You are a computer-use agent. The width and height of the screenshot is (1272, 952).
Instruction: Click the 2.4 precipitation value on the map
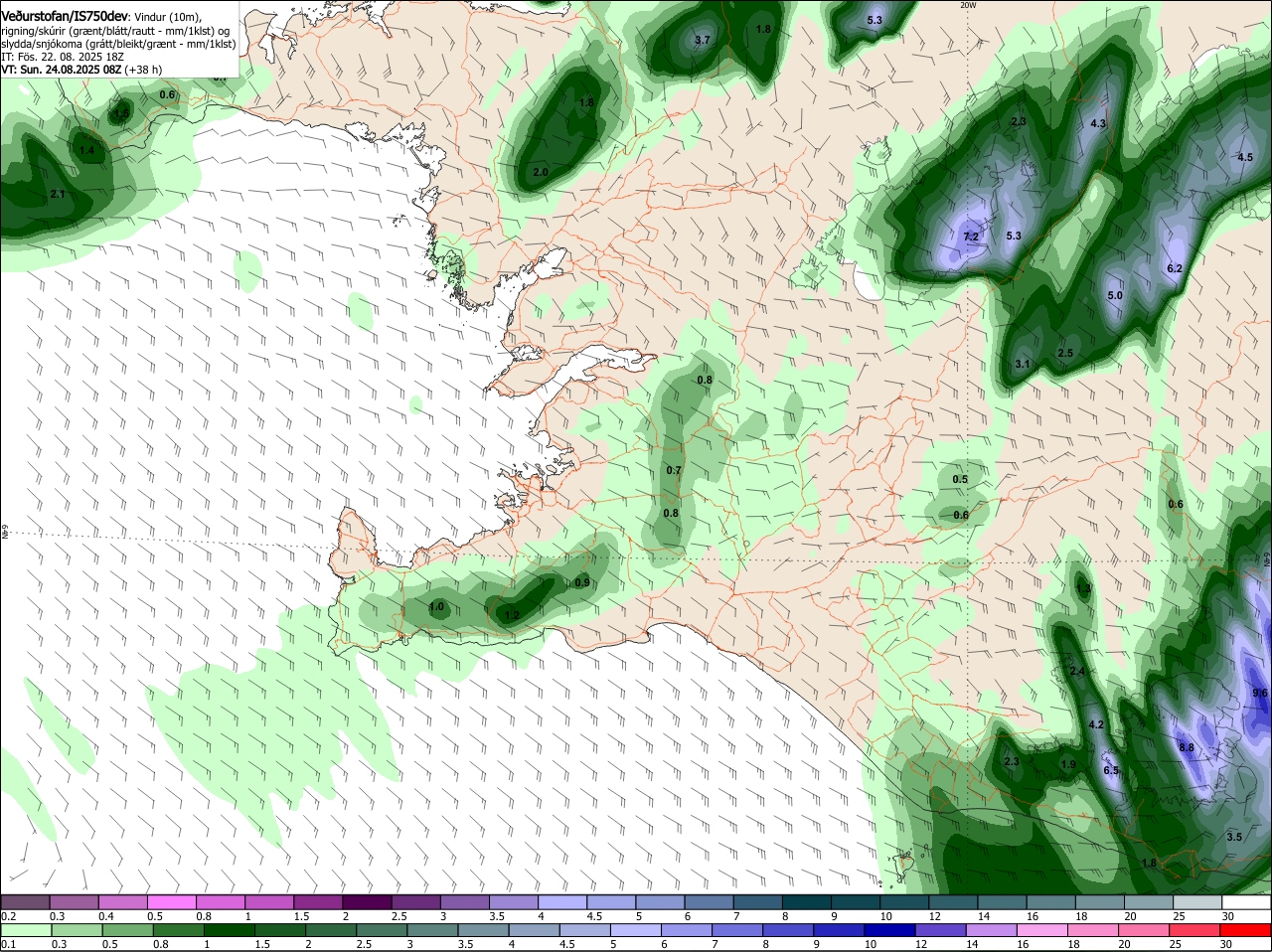point(1077,672)
